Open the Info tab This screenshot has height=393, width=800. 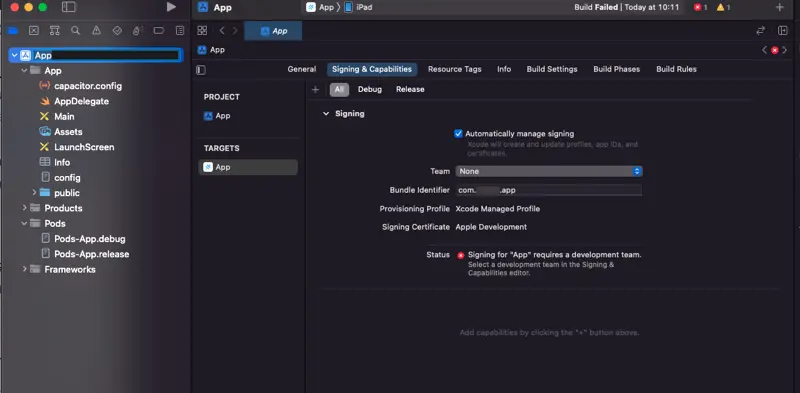(x=504, y=69)
